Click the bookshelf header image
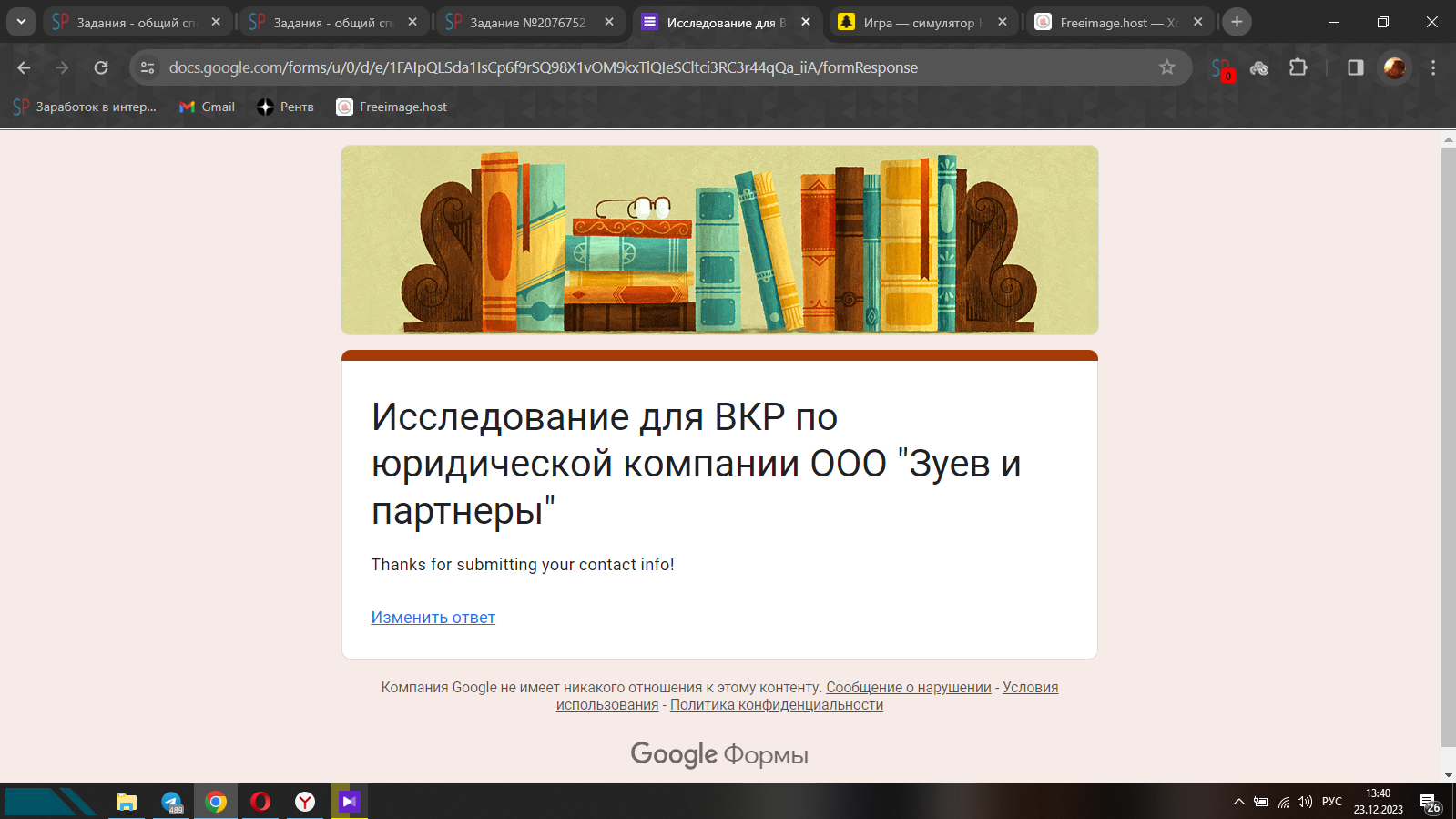Screen dimensions: 1456x819 click(x=719, y=240)
